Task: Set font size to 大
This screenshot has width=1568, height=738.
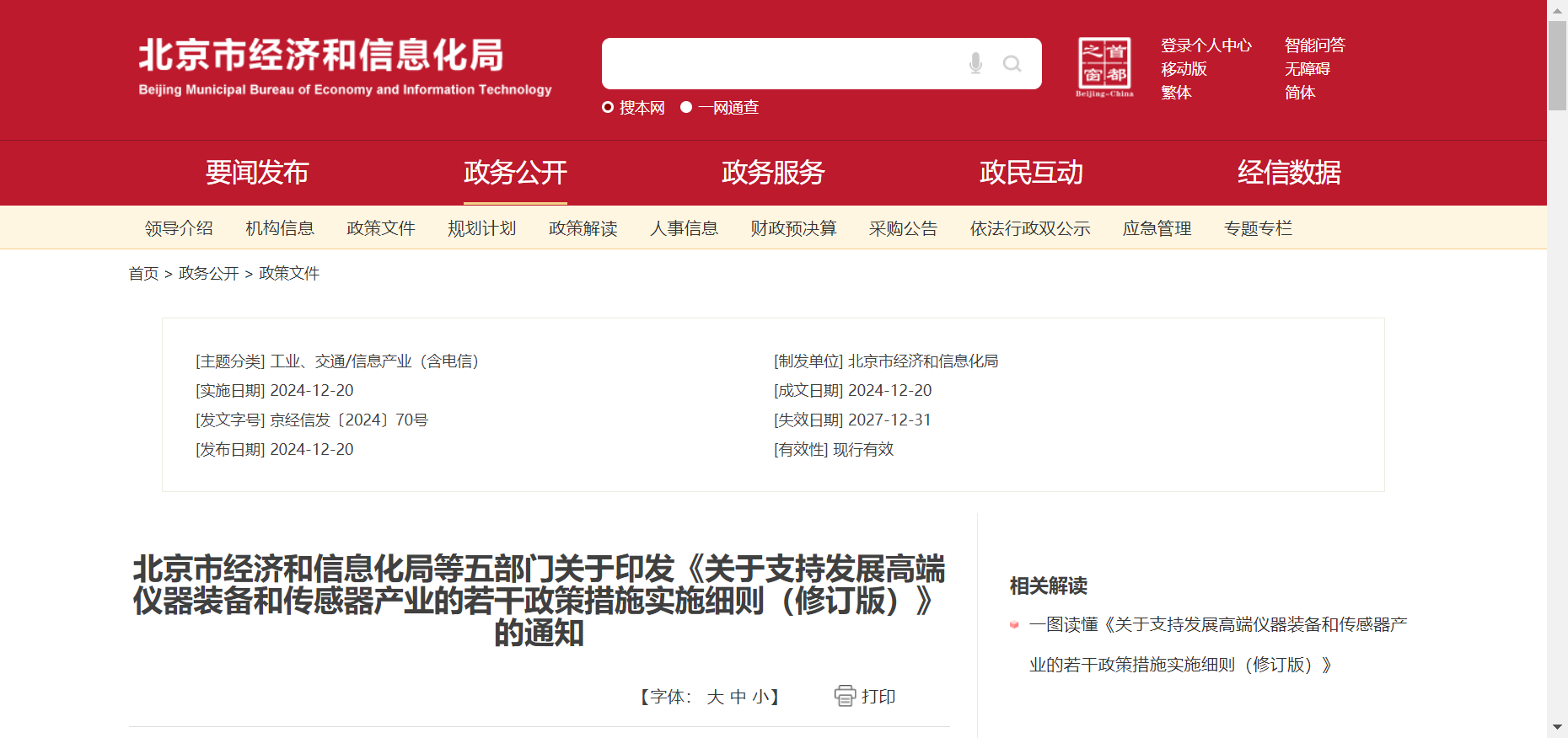Action: coord(715,697)
